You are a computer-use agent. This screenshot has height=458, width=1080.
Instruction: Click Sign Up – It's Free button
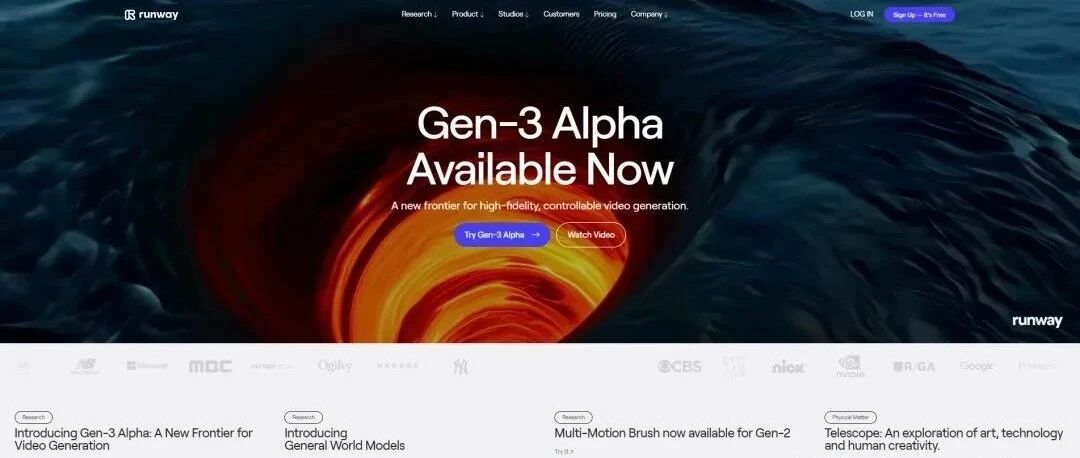[x=920, y=14]
